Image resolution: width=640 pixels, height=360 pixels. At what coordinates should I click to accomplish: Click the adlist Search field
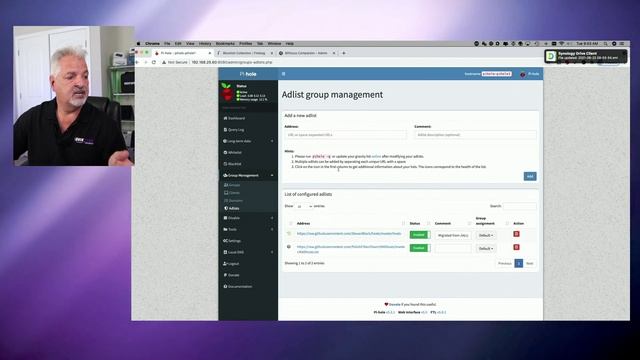point(520,206)
